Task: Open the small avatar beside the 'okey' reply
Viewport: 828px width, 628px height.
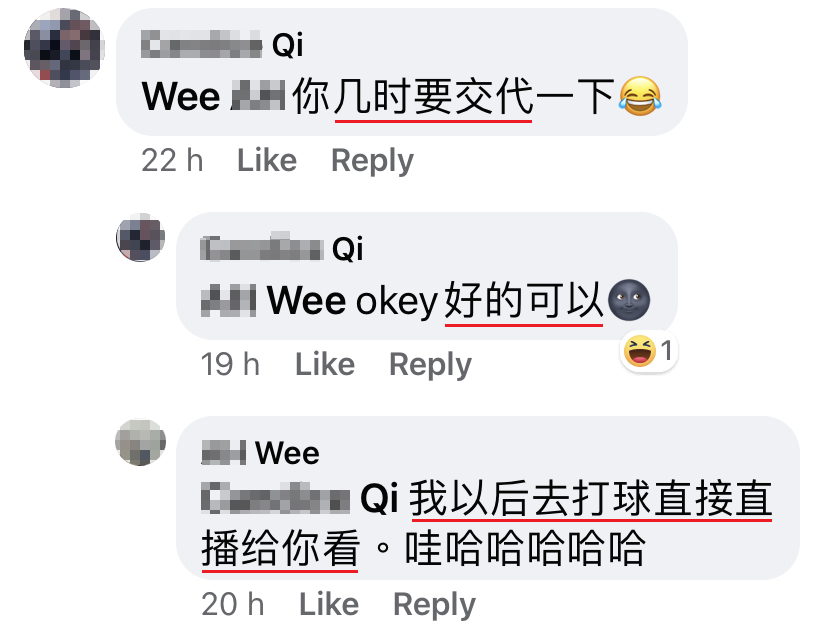Action: [140, 237]
